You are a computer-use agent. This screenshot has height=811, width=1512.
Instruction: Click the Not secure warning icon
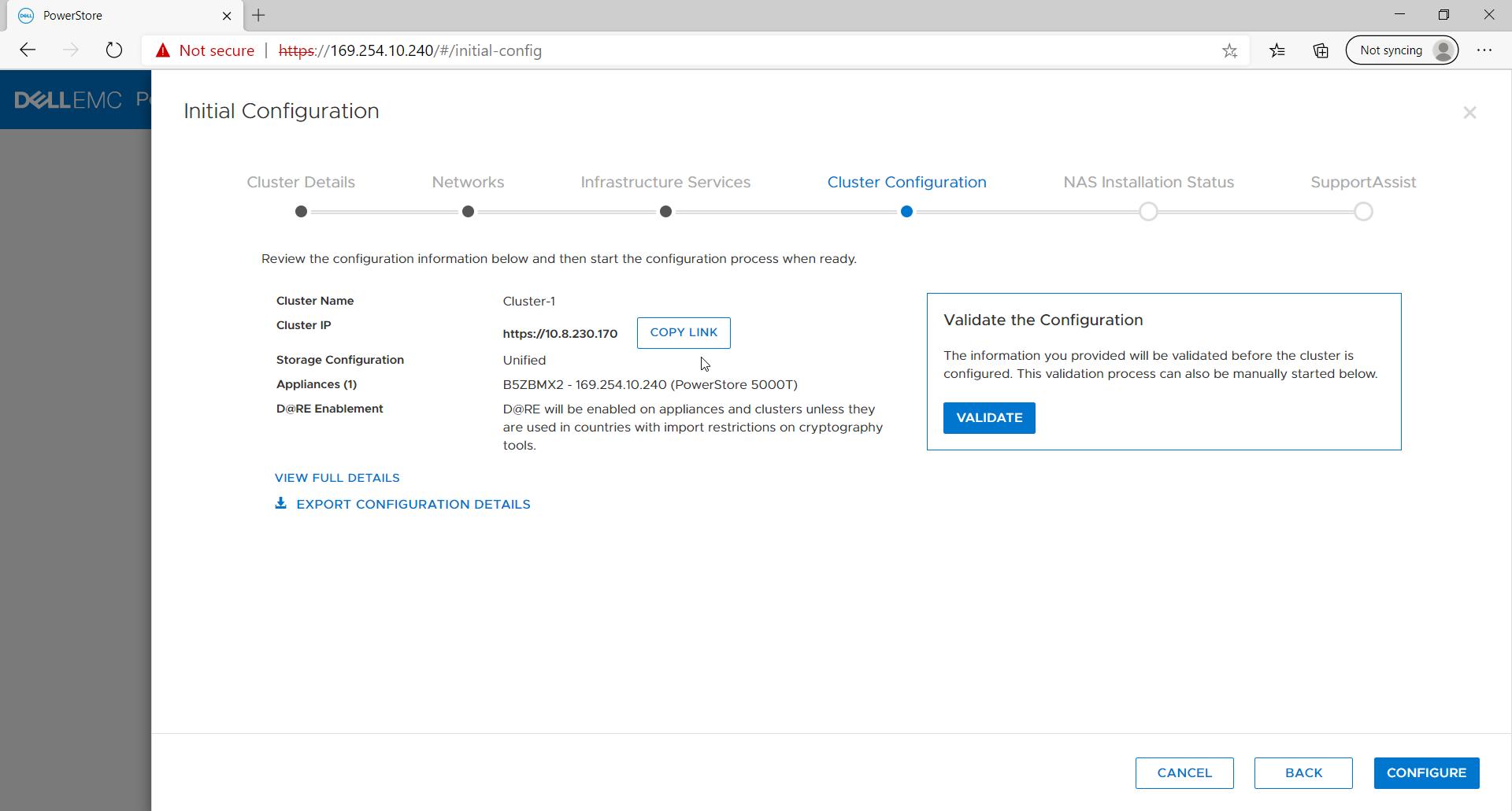162,50
